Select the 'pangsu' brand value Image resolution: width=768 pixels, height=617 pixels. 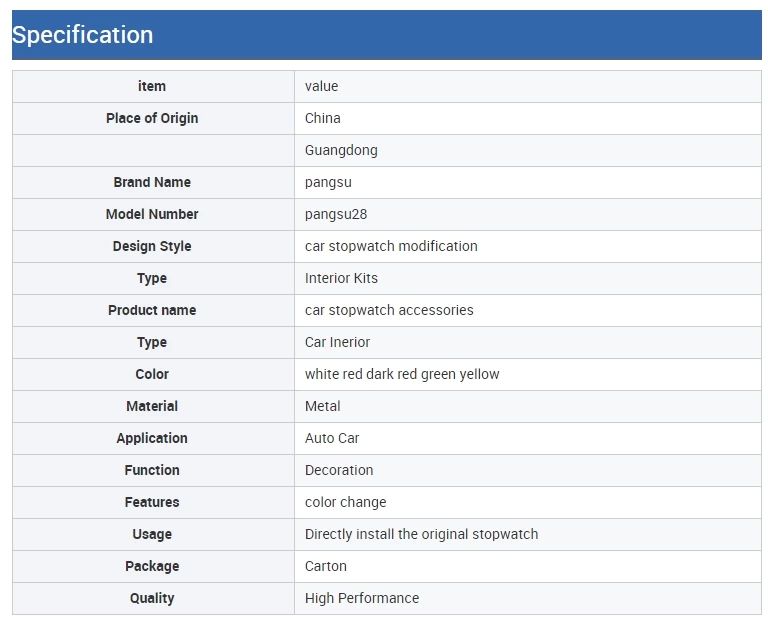pyautogui.click(x=328, y=183)
